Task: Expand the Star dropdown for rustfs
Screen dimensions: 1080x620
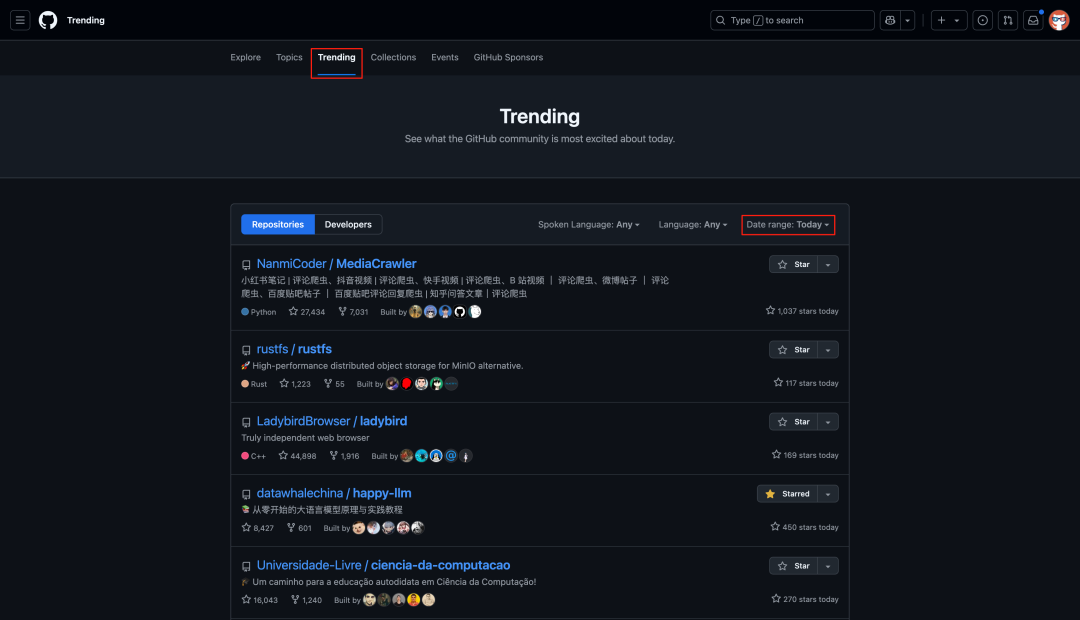Action: pos(826,349)
